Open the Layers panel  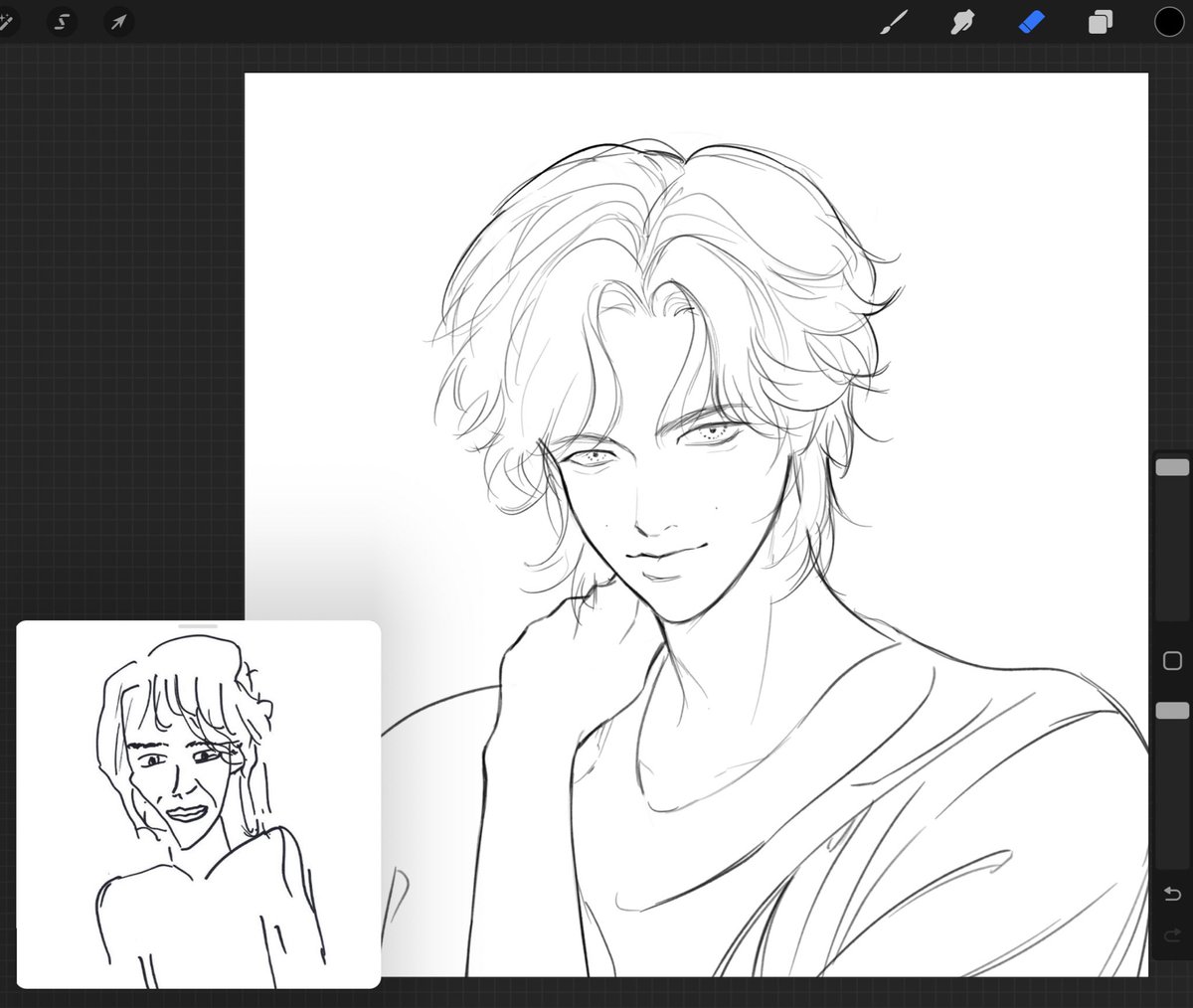1100,22
